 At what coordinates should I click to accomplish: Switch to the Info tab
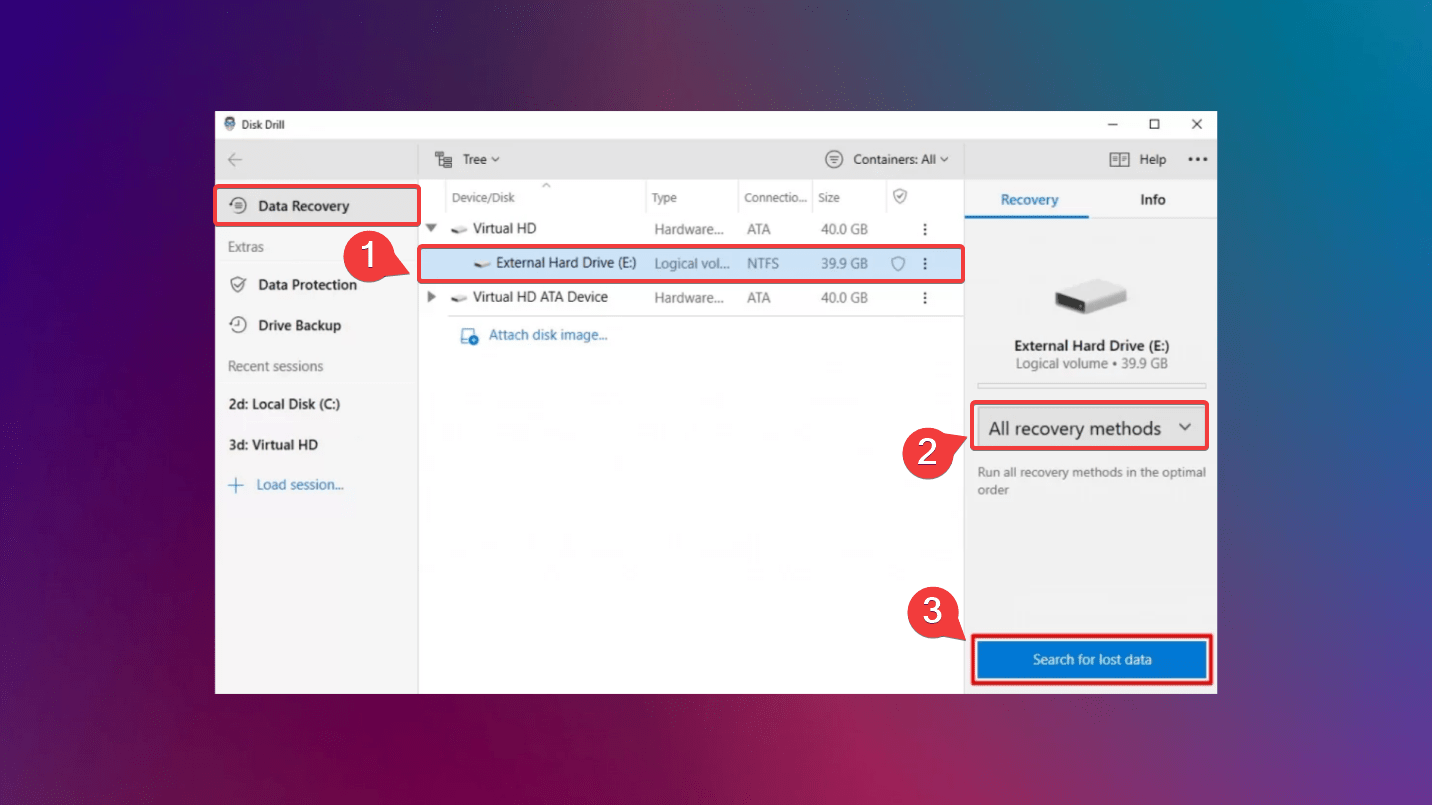point(1153,200)
